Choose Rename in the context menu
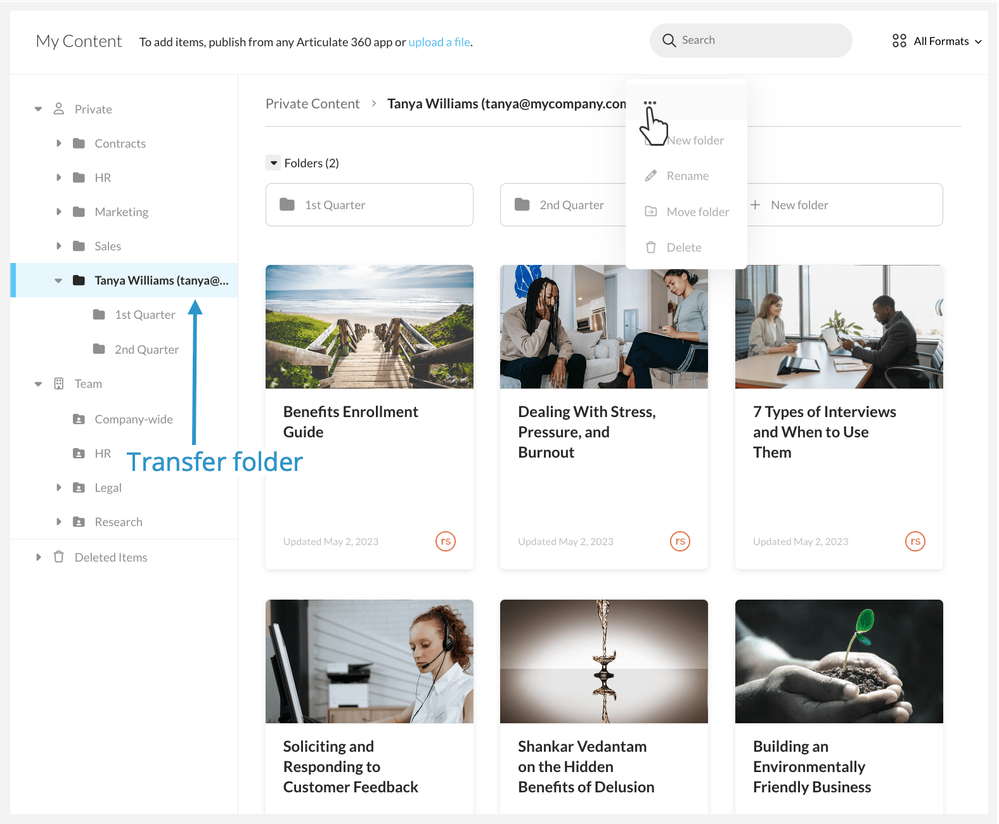 click(687, 176)
